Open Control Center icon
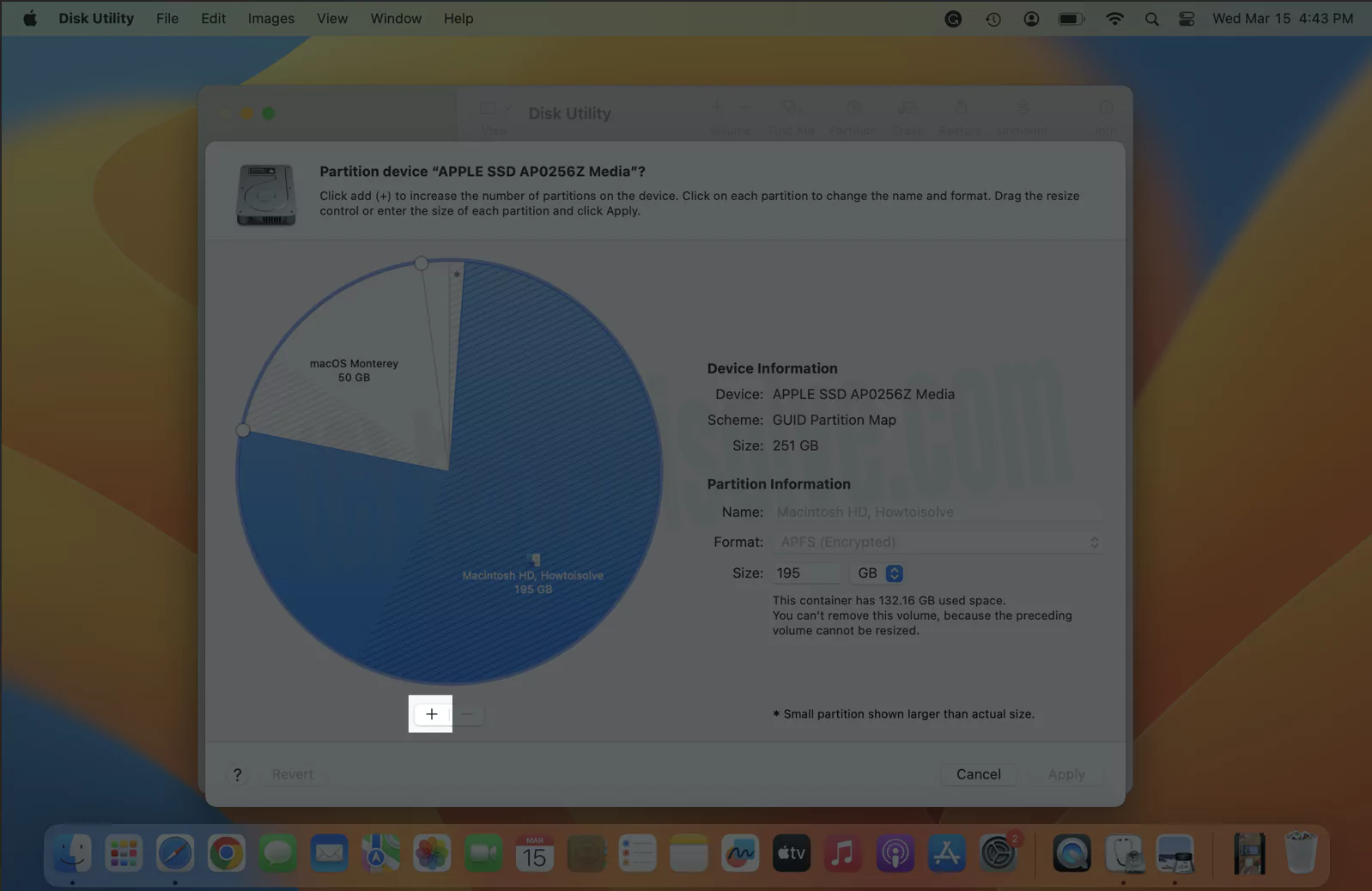1372x891 pixels. point(1187,19)
